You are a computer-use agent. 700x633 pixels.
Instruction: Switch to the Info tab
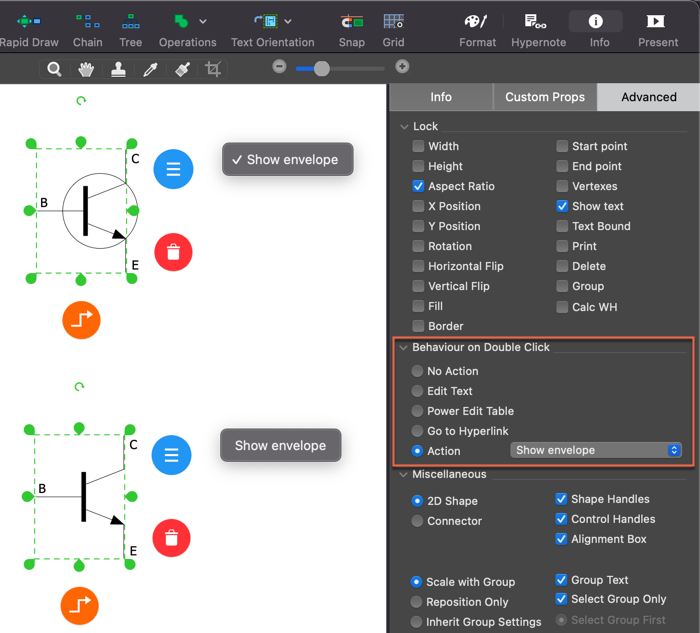click(x=440, y=97)
